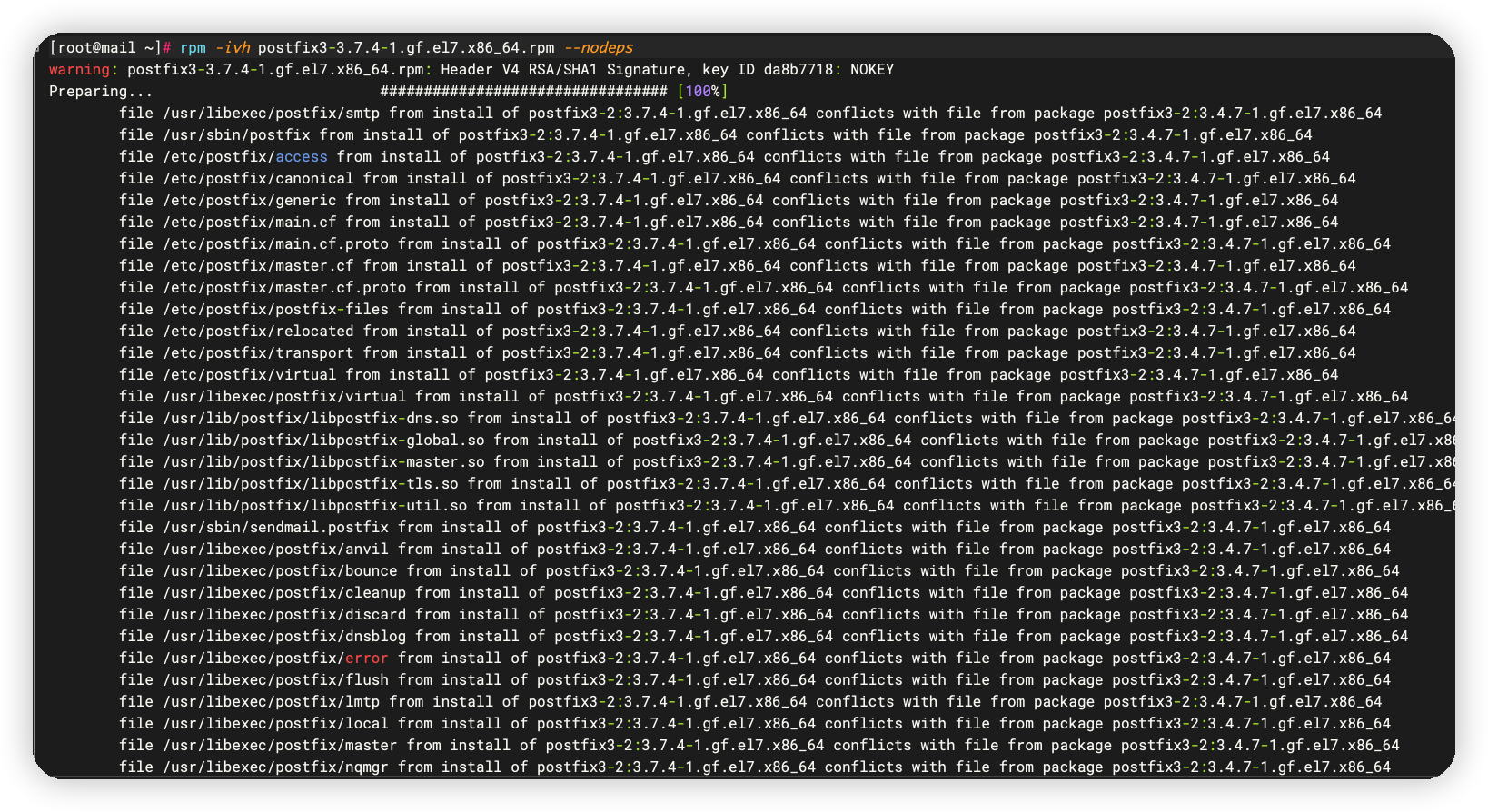Click the hash-mark progress bar
The width and height of the screenshot is (1488, 812).
pyautogui.click(x=524, y=91)
